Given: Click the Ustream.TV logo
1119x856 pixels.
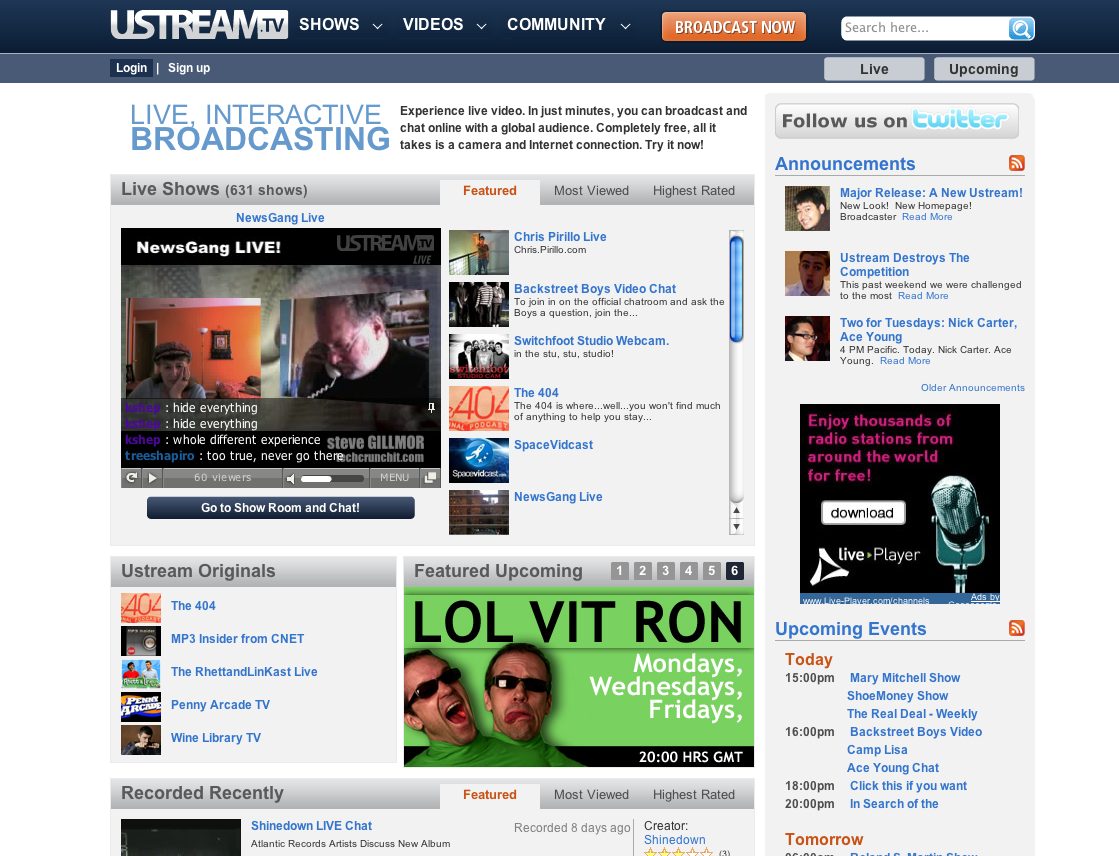Looking at the screenshot, I should pyautogui.click(x=199, y=24).
